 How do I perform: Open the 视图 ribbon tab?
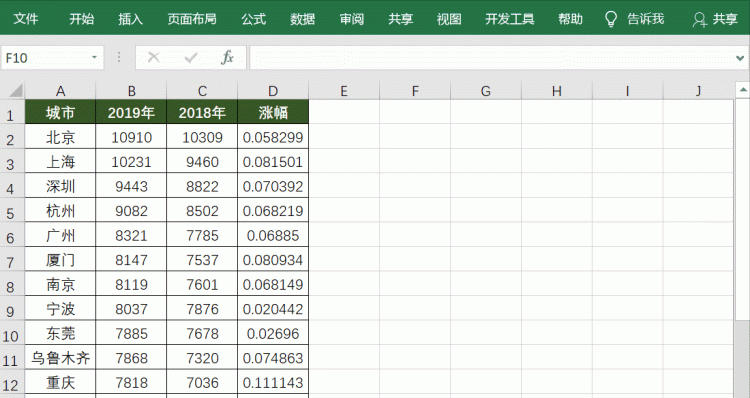(x=449, y=19)
